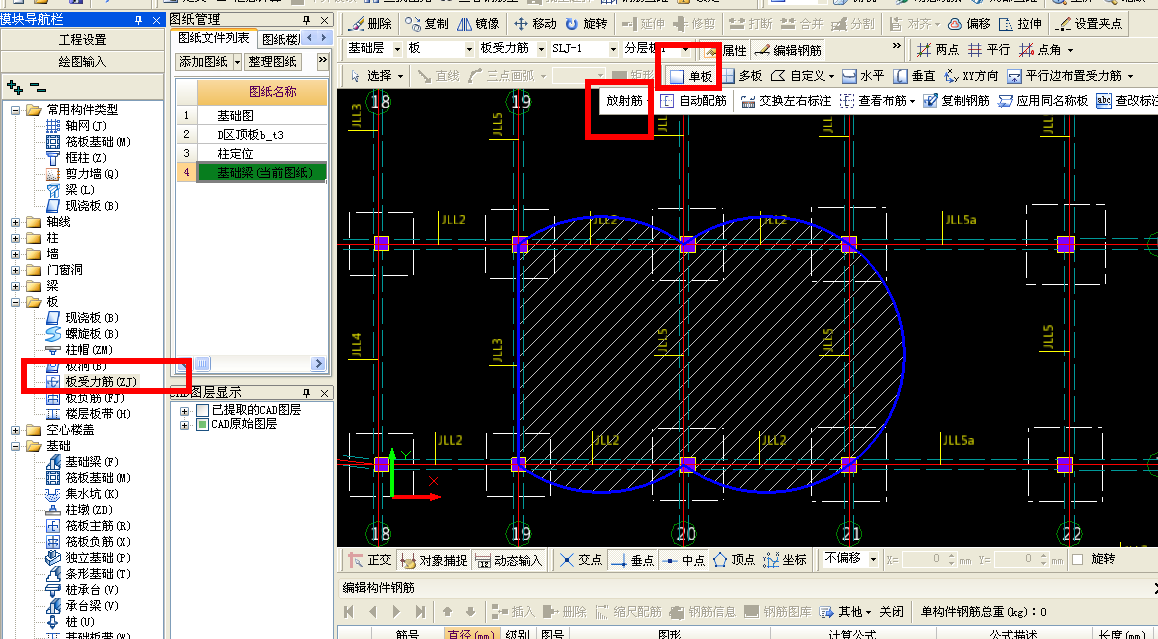Select 现浇板(B) under 板 folder
The width and height of the screenshot is (1158, 639).
[83, 318]
